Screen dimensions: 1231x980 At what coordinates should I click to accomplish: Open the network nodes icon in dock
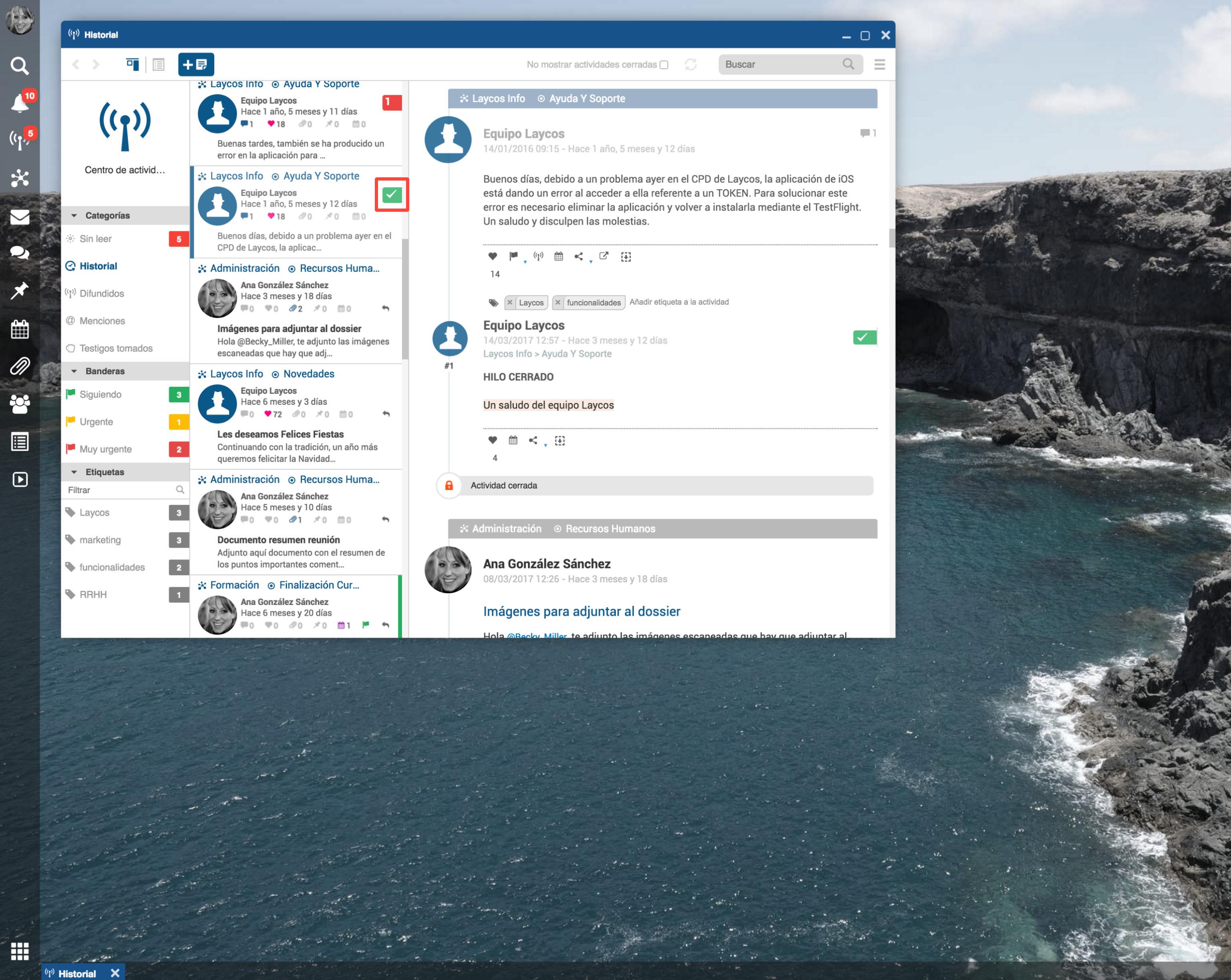pyautogui.click(x=19, y=178)
